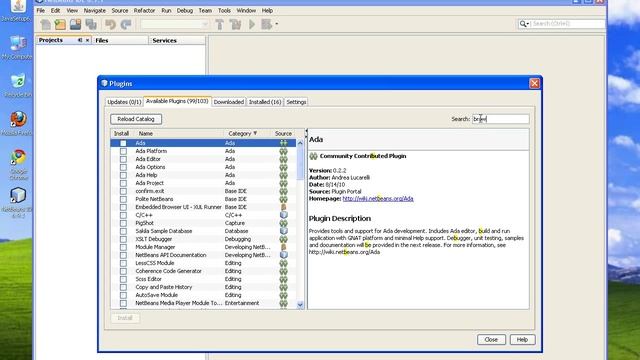Check the install box for Ada Platform
Screen dimensions: 640x360
123,151
